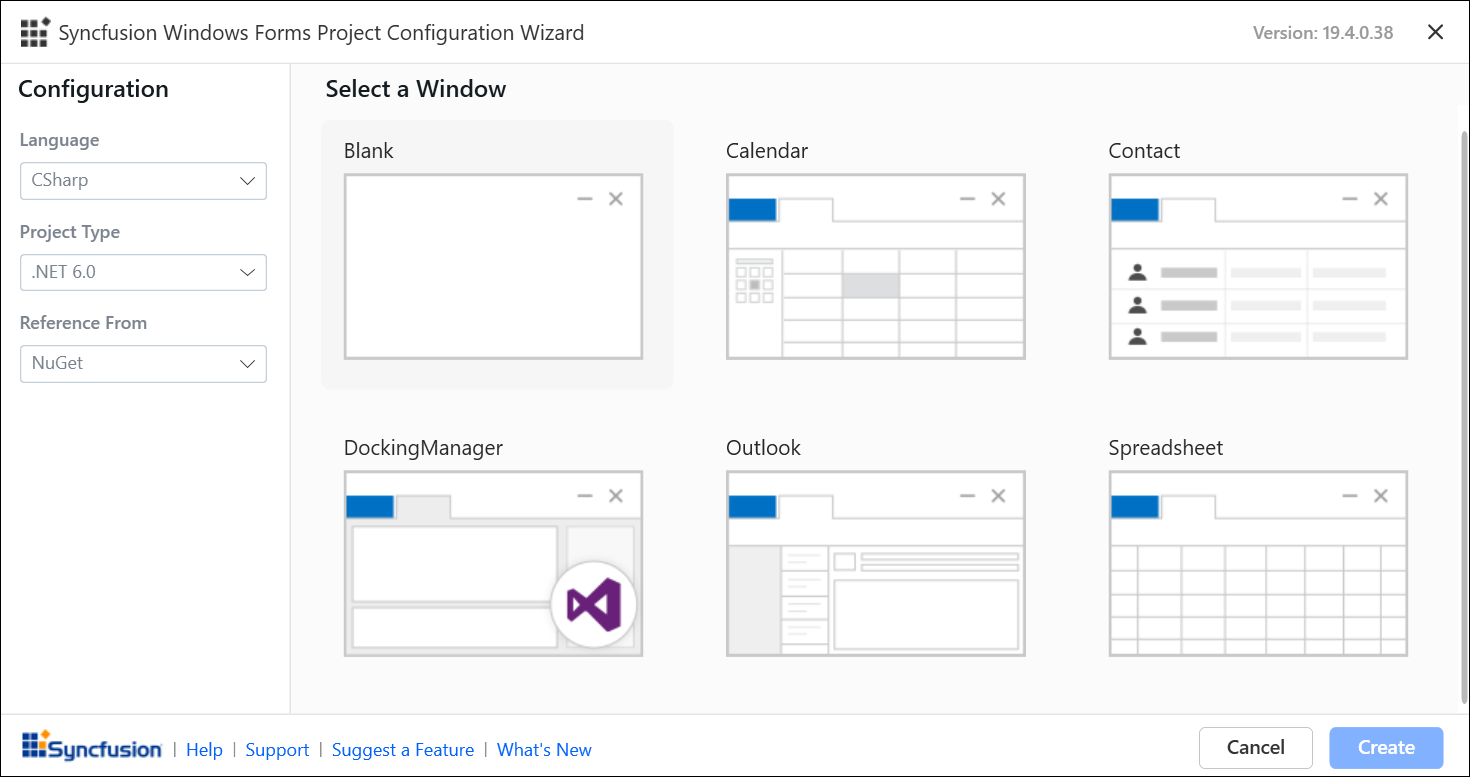Screen dimensions: 1470x777
Task: Select the Blank window template
Action: tap(493, 266)
